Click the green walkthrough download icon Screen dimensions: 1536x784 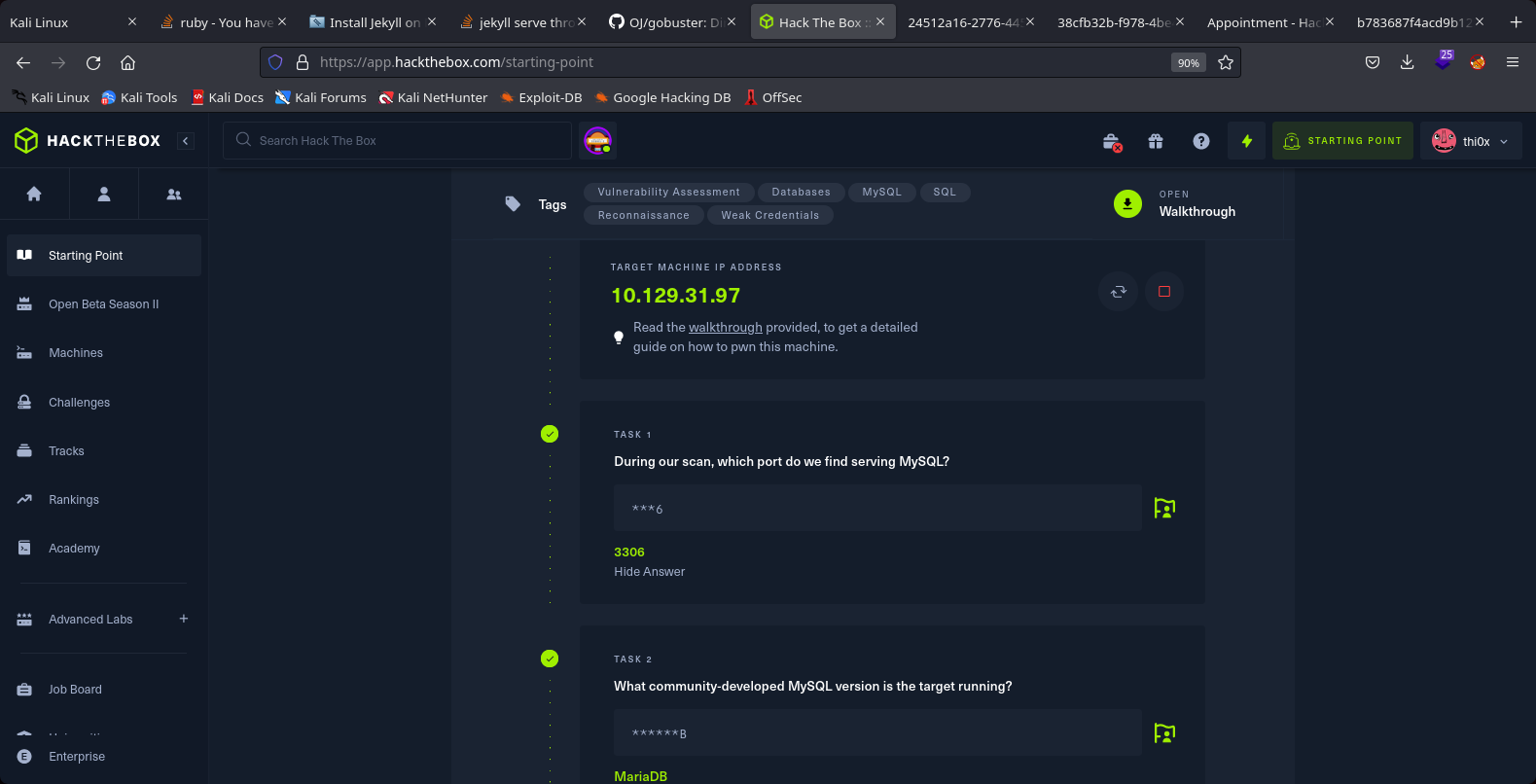tap(1127, 203)
